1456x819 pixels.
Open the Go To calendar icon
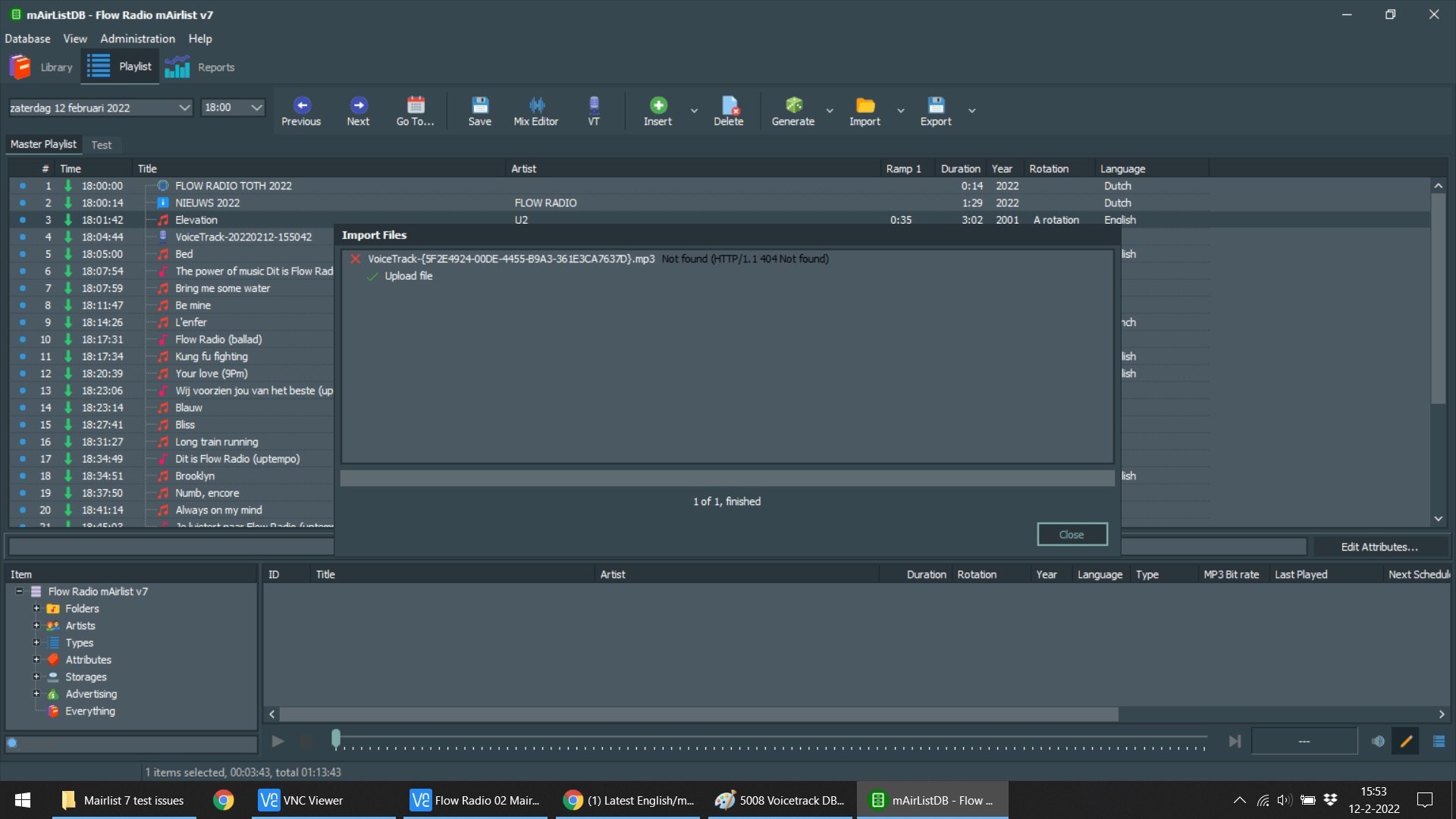click(x=416, y=105)
